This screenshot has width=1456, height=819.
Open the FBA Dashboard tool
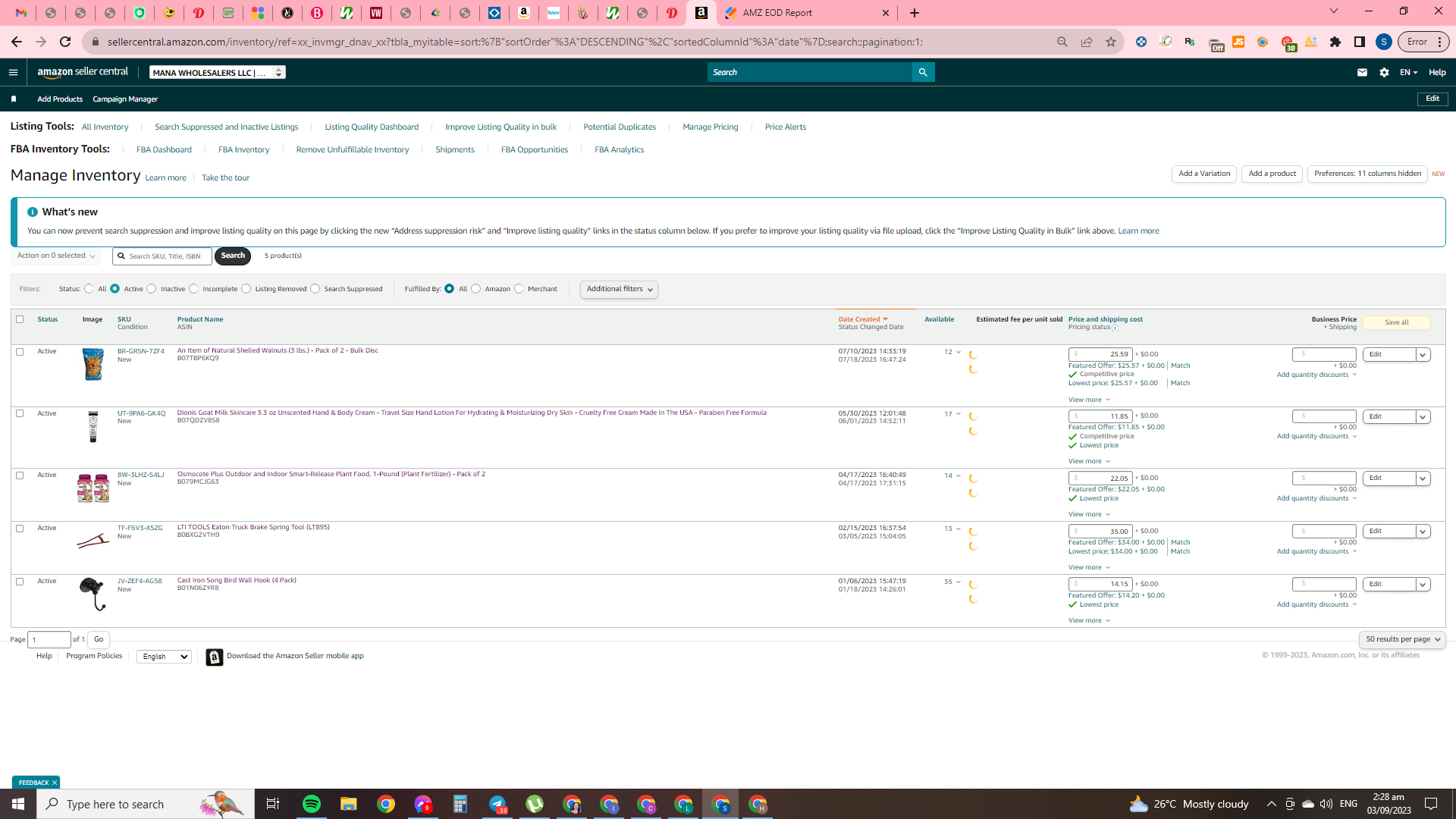coord(164,150)
